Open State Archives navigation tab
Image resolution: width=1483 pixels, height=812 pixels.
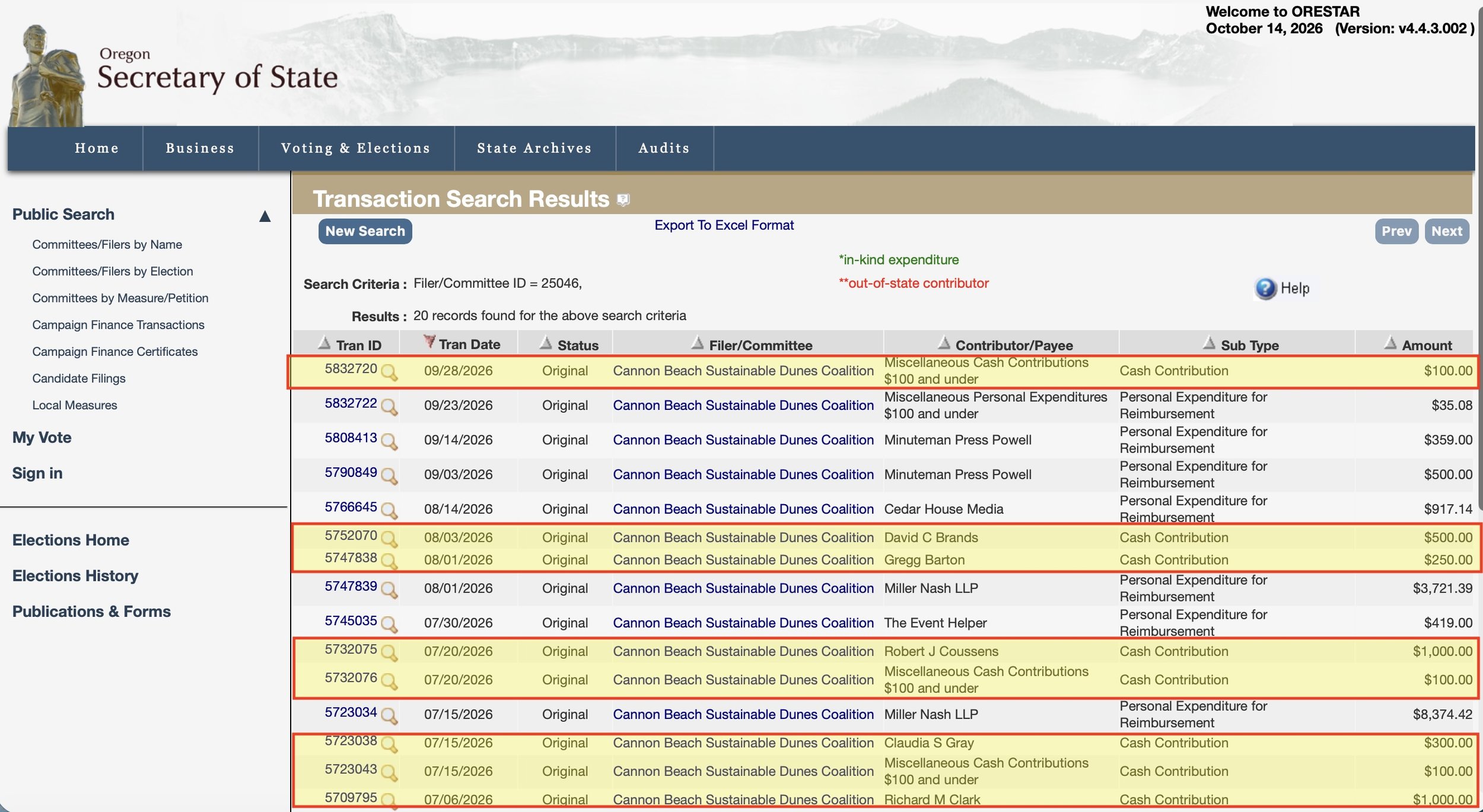pyautogui.click(x=534, y=148)
